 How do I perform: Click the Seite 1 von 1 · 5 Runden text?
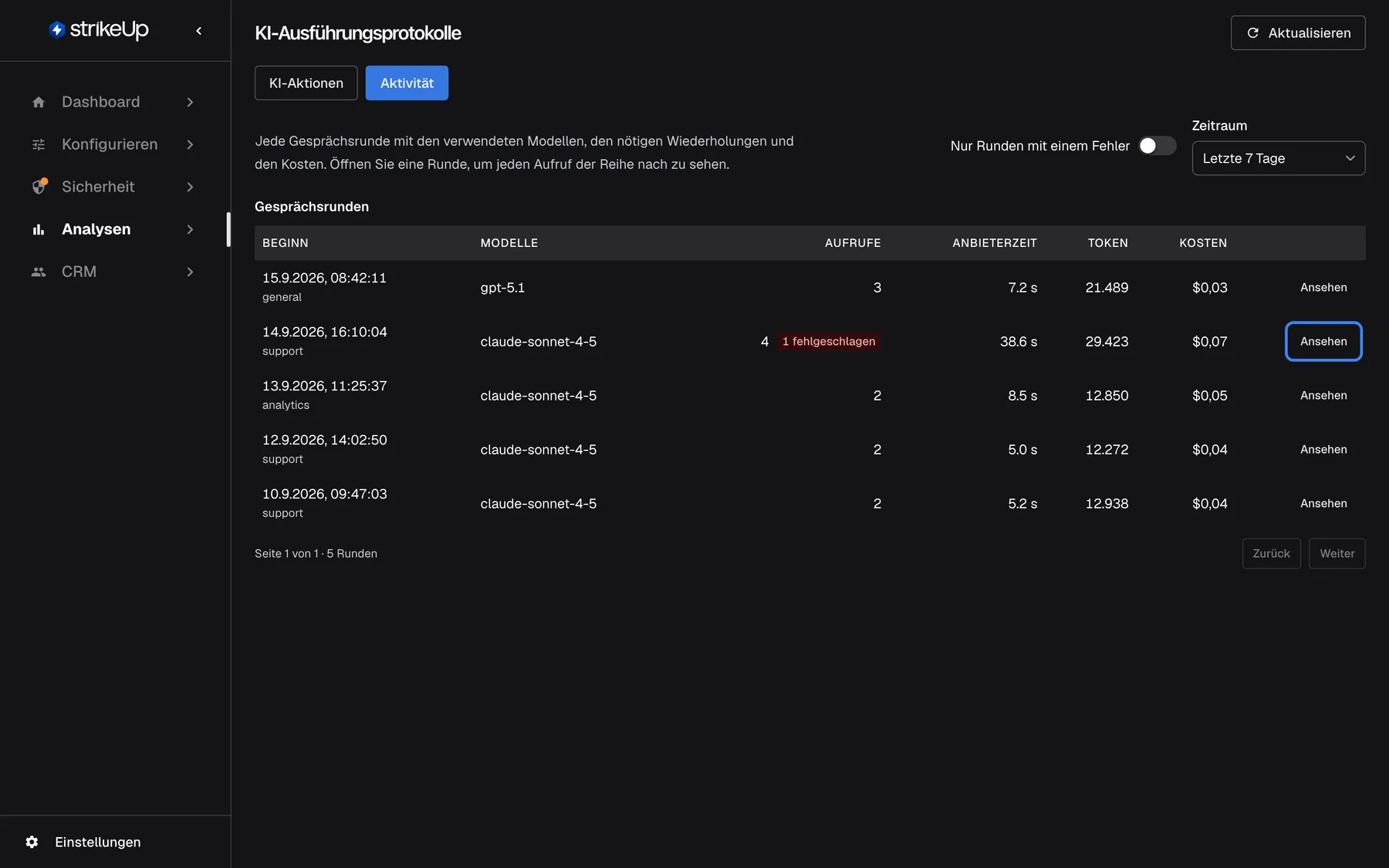click(316, 553)
